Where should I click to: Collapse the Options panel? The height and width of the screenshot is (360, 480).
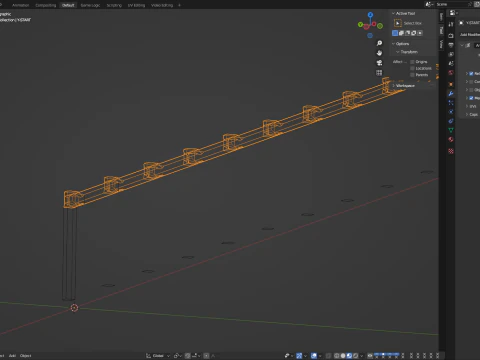coord(393,44)
